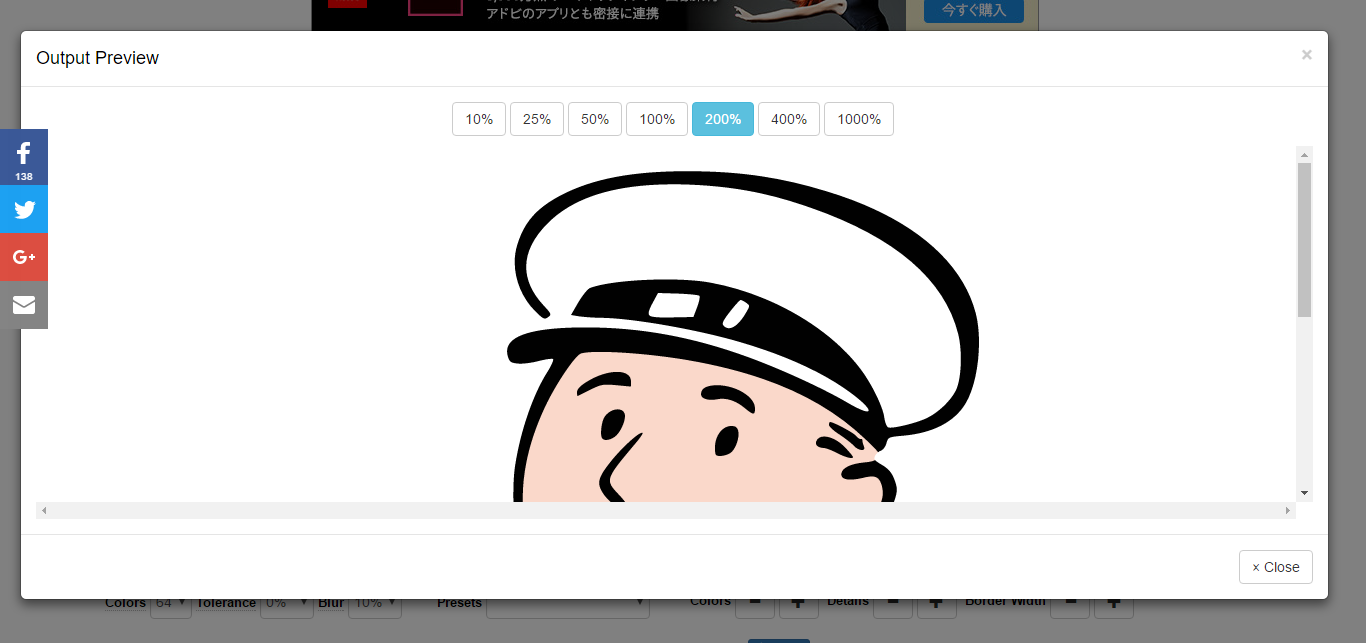Zoom the preview to 1000%
Image resolution: width=1366 pixels, height=643 pixels.
859,119
